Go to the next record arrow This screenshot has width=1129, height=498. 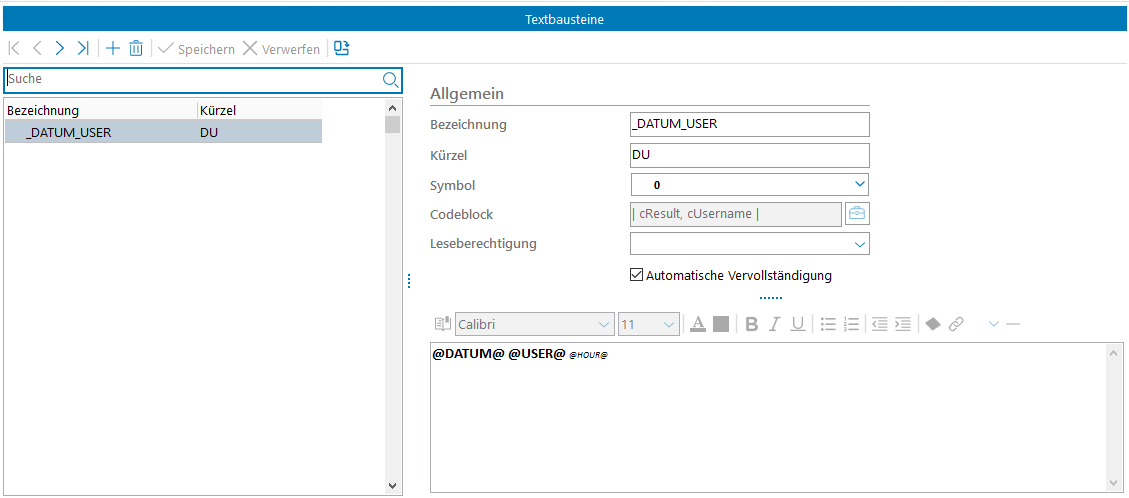pyautogui.click(x=60, y=48)
